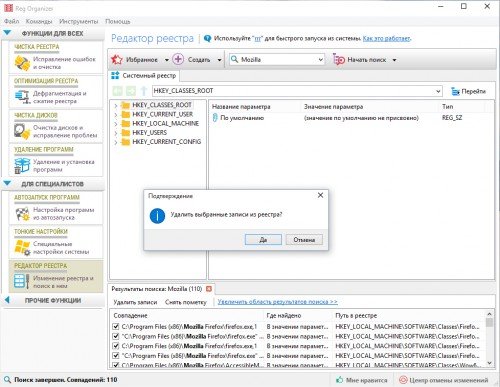Image resolution: width=500 pixels, height=387 pixels.
Task: Select the Системный реестр tab
Action: coord(144,76)
